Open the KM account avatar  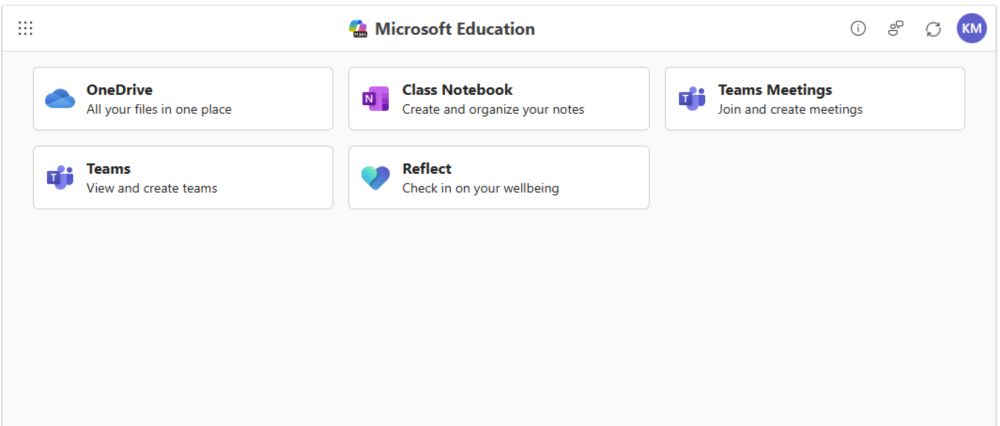971,29
